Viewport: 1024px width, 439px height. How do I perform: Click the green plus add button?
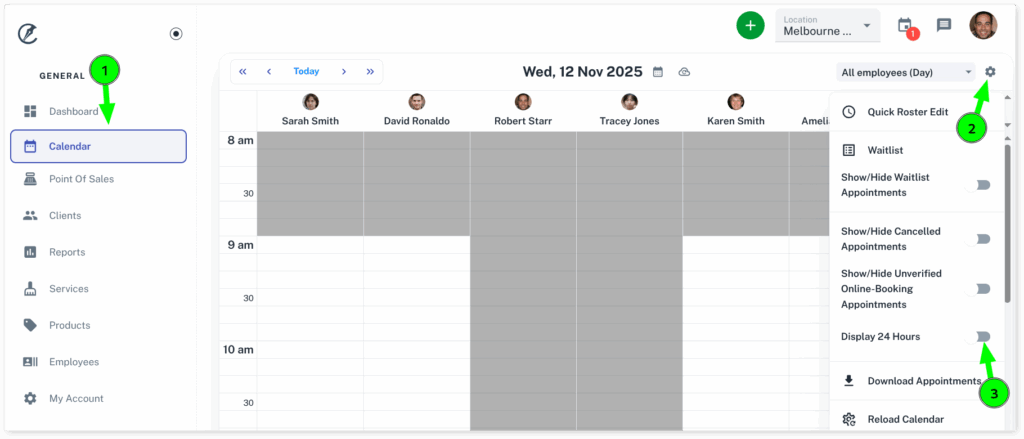click(750, 26)
